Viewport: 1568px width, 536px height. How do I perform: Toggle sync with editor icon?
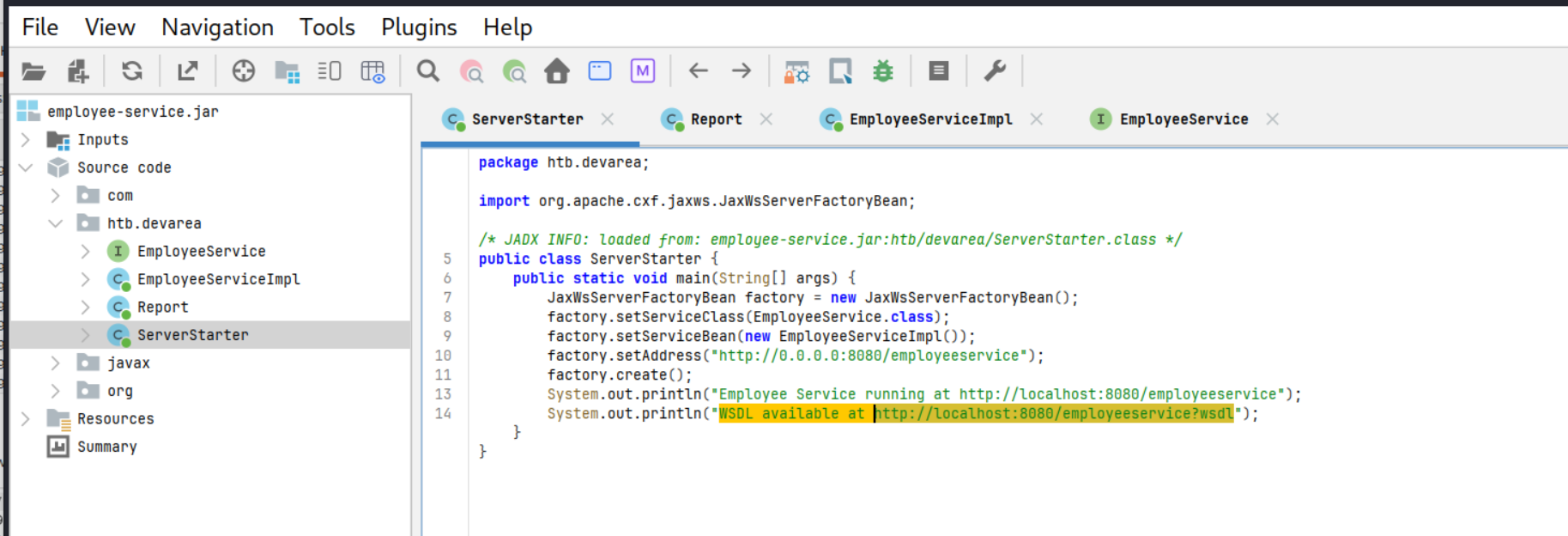(244, 71)
